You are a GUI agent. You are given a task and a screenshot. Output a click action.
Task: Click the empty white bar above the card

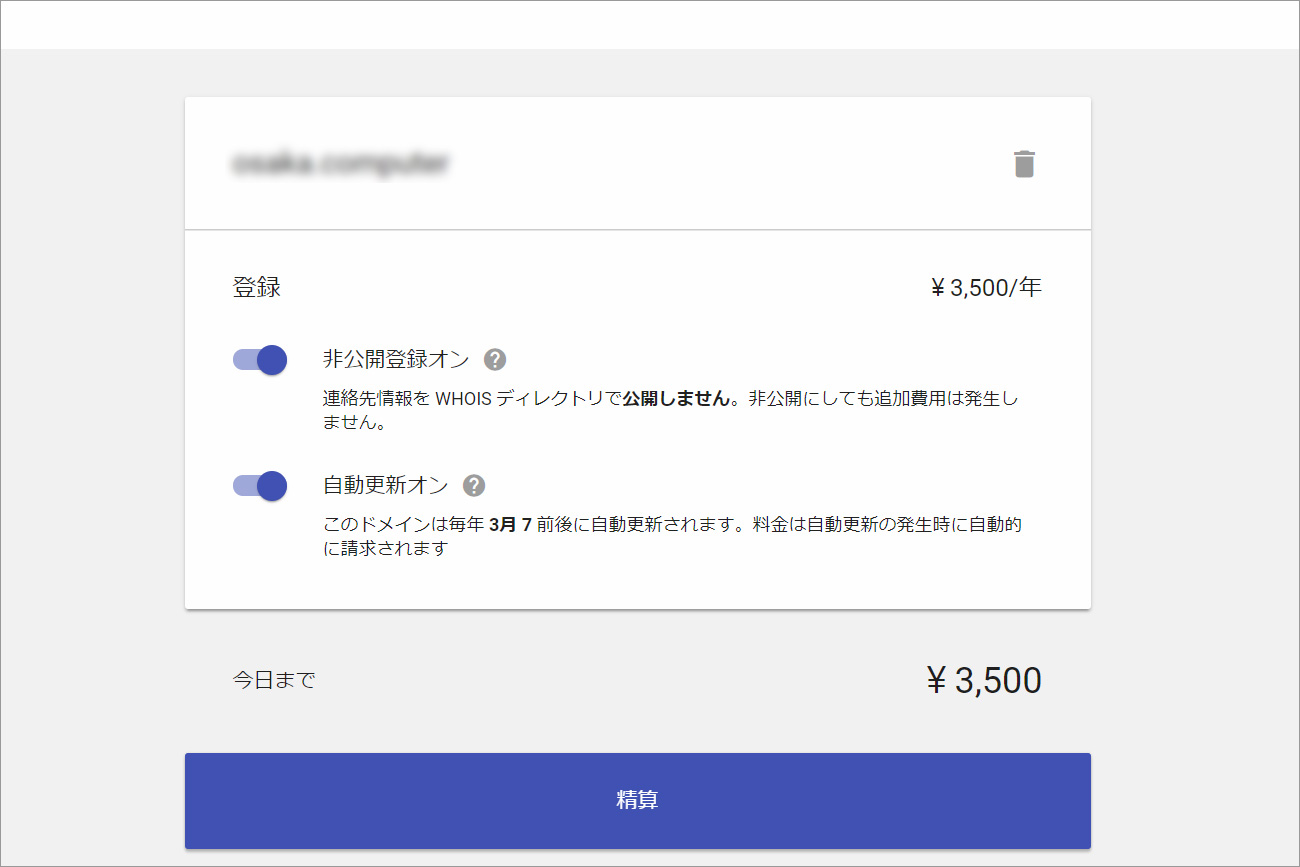tap(650, 25)
